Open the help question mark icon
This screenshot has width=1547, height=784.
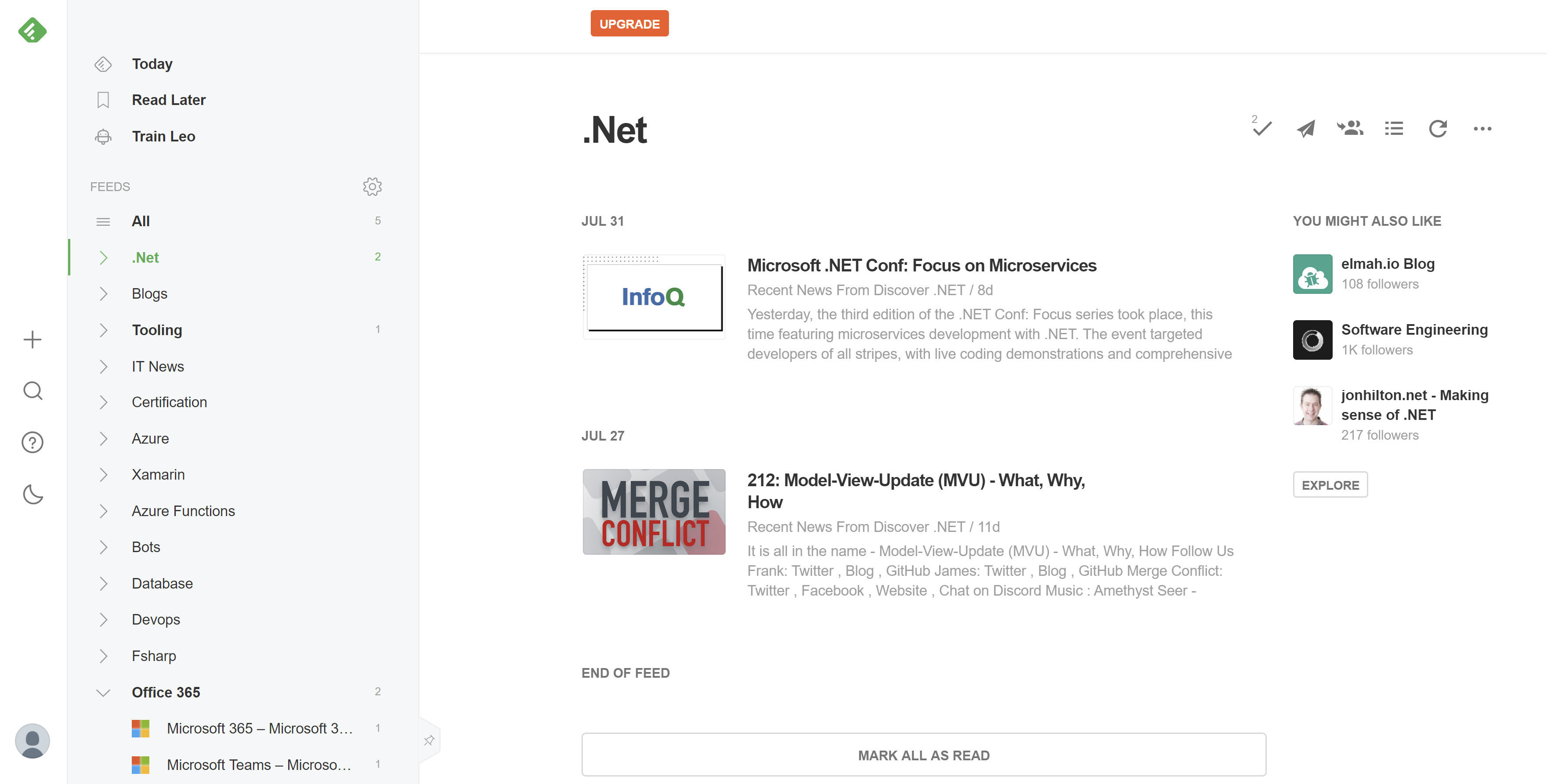[x=33, y=442]
